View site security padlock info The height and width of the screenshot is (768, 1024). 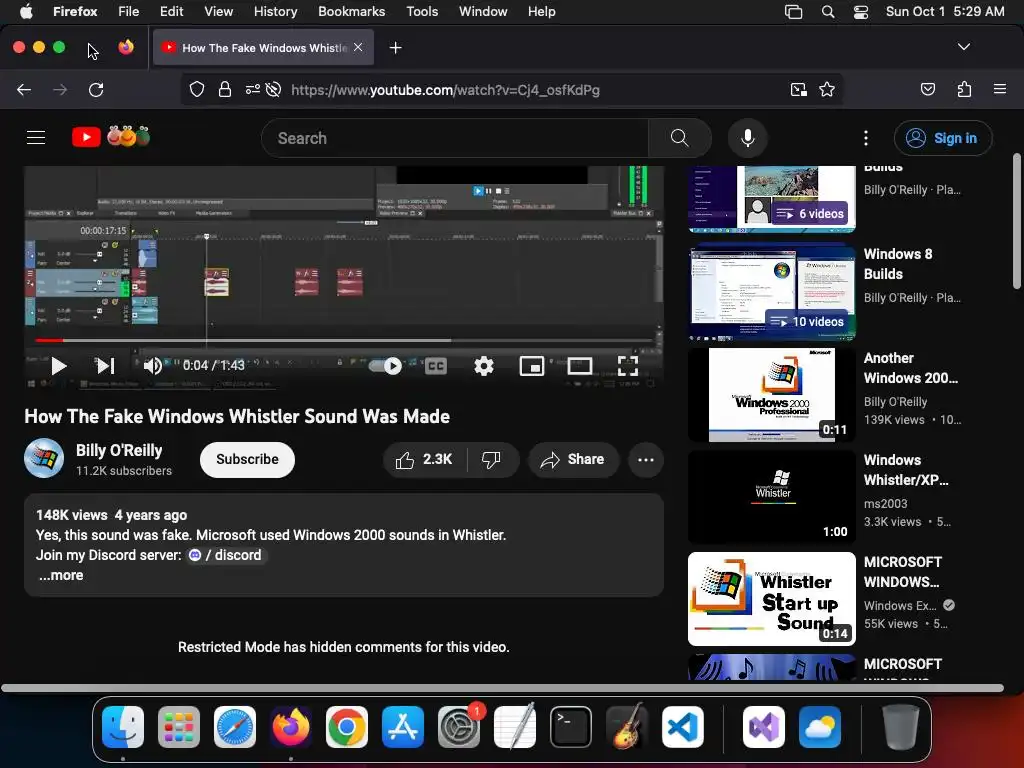[x=225, y=90]
